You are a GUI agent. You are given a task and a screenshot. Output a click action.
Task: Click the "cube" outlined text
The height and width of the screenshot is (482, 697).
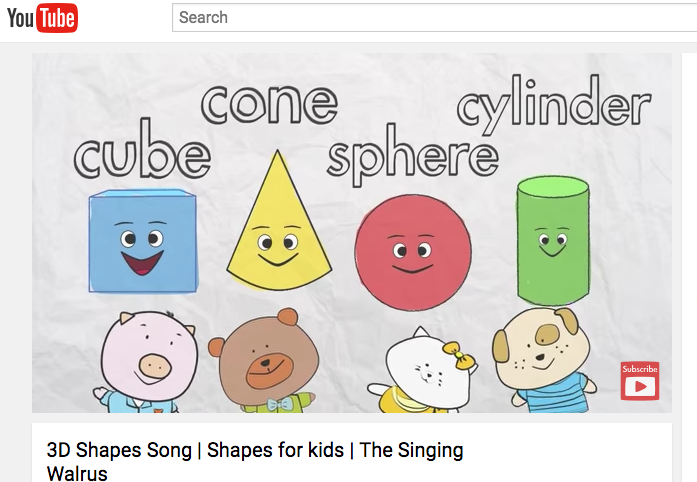(142, 149)
